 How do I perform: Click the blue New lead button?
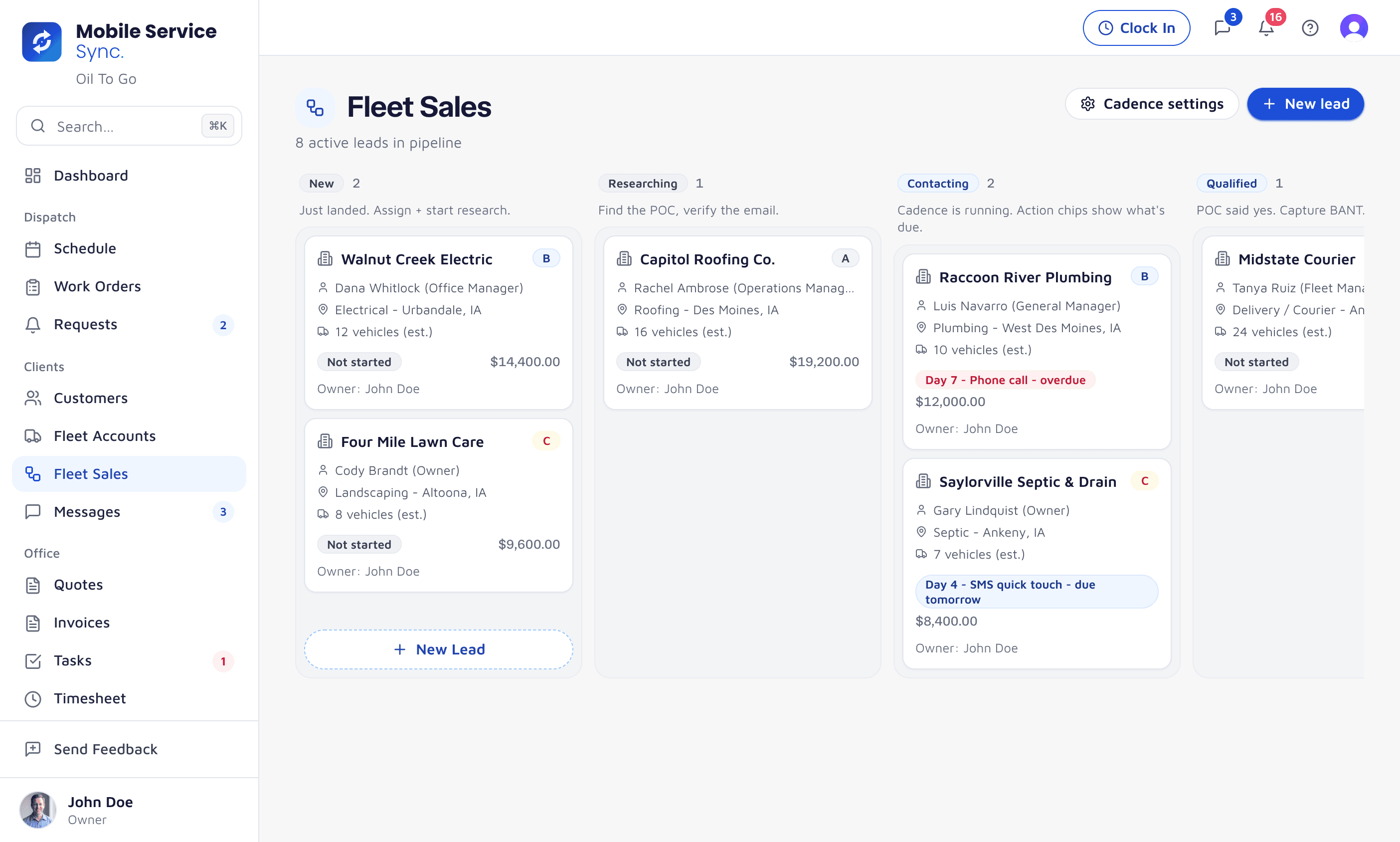1305,104
